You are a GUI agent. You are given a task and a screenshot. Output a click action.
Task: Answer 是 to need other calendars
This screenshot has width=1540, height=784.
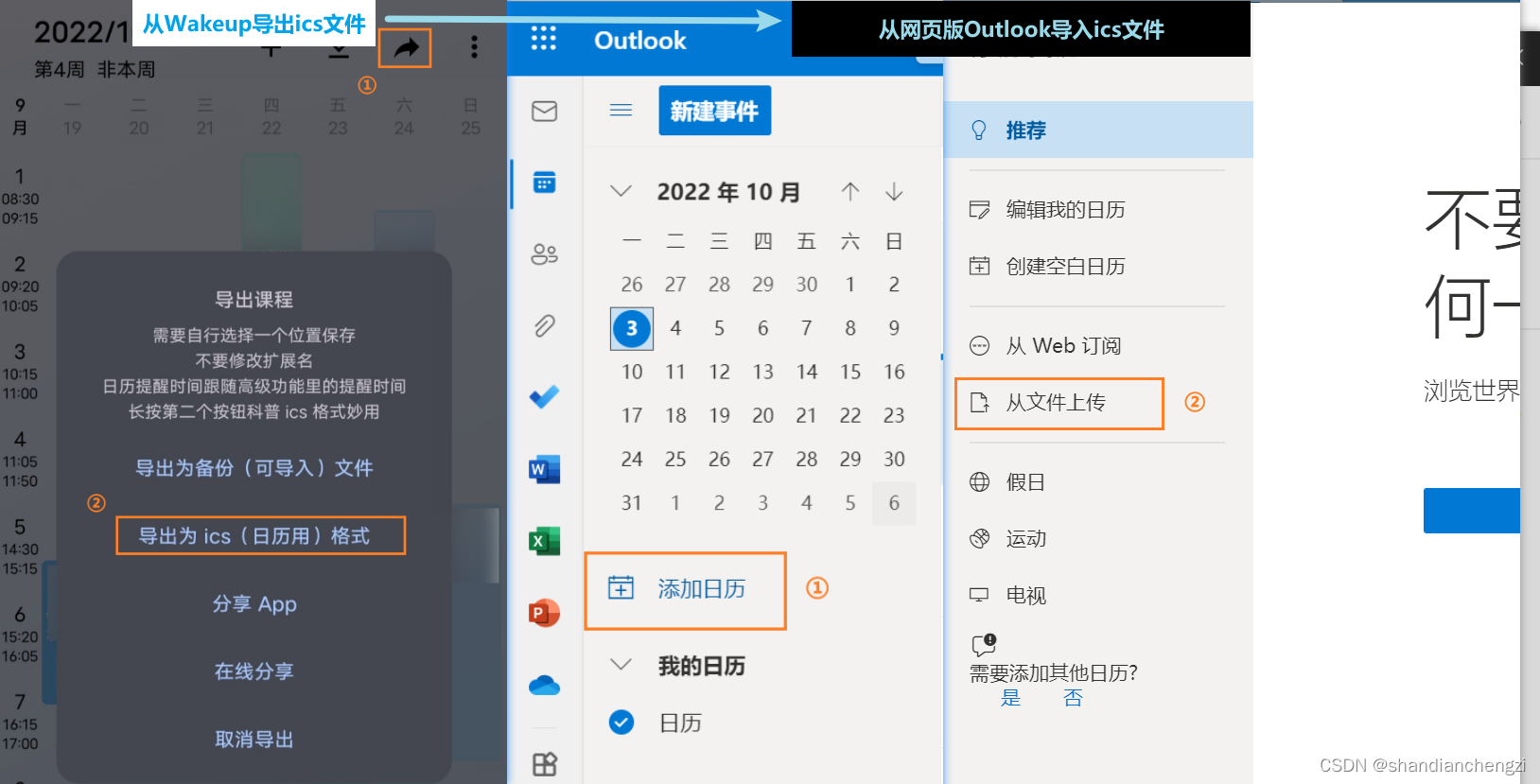1011,698
